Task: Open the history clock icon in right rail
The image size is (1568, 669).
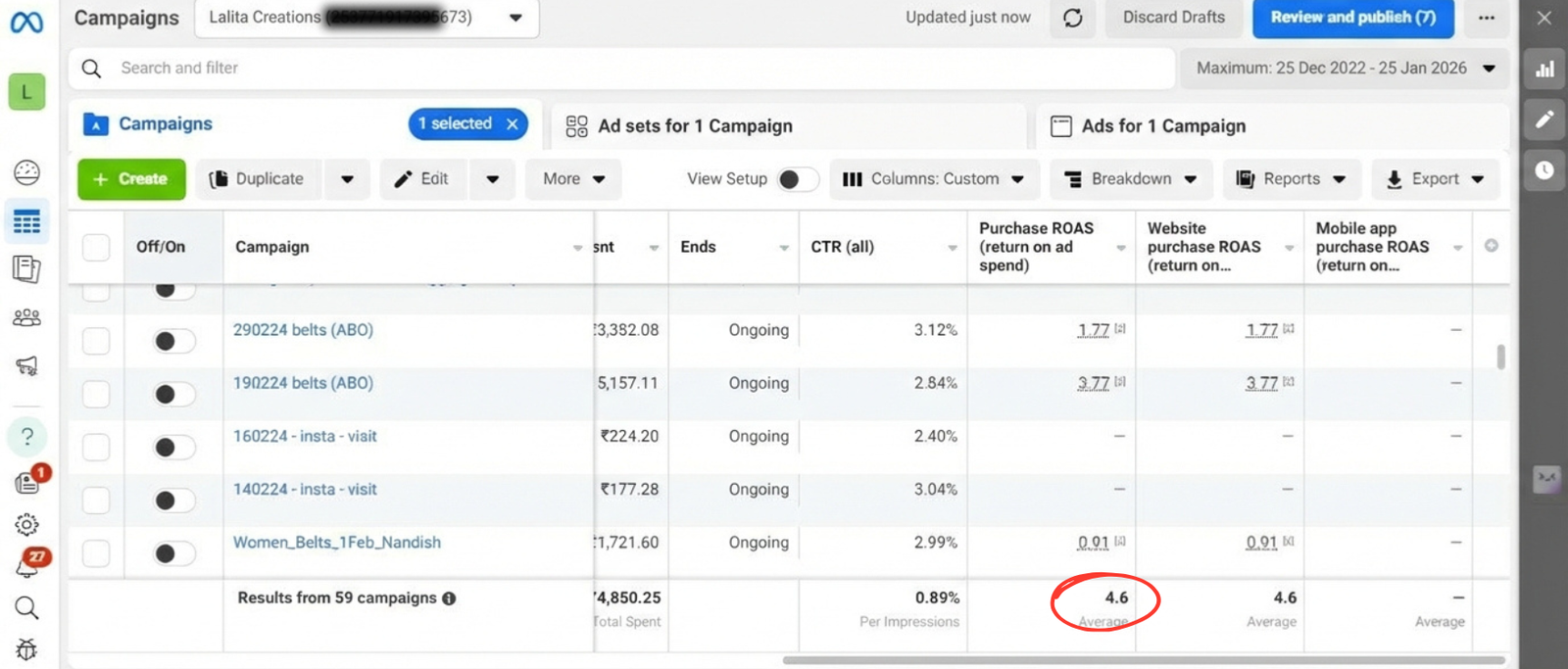Action: (x=1544, y=170)
